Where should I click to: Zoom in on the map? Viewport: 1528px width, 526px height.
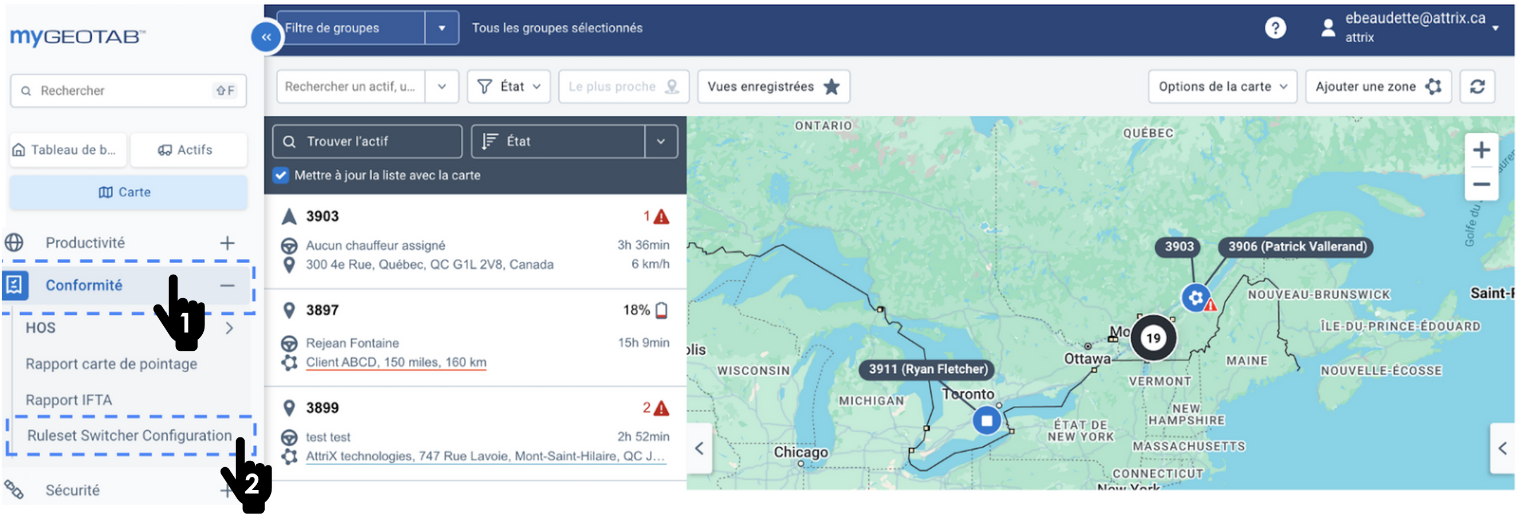point(1481,150)
